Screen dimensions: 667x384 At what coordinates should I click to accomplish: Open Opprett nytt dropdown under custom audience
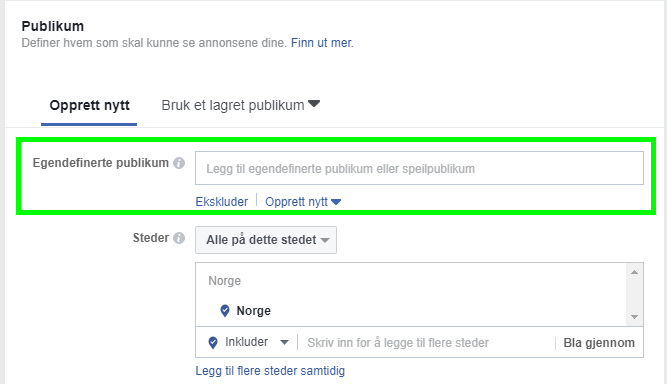tap(303, 202)
